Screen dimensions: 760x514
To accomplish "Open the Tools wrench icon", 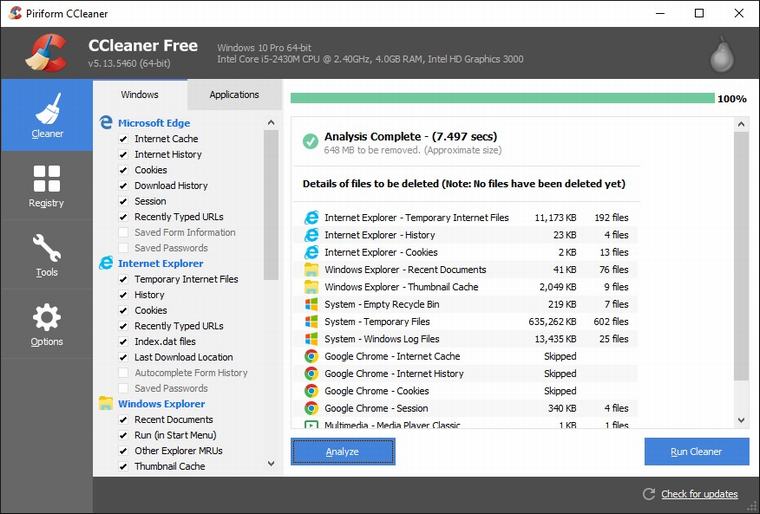I will tap(47, 248).
